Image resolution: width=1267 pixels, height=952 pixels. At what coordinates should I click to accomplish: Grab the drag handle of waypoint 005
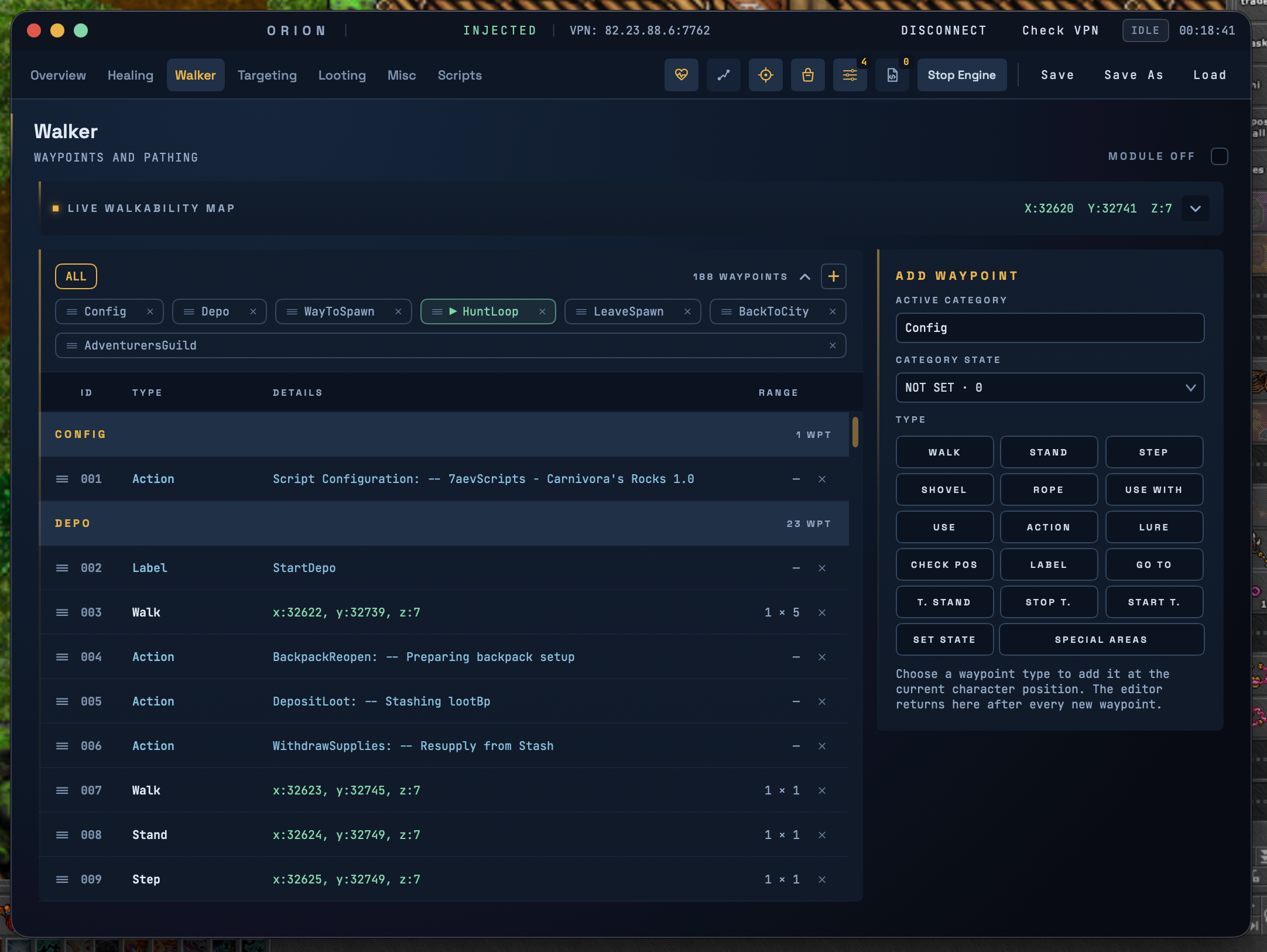[62, 701]
